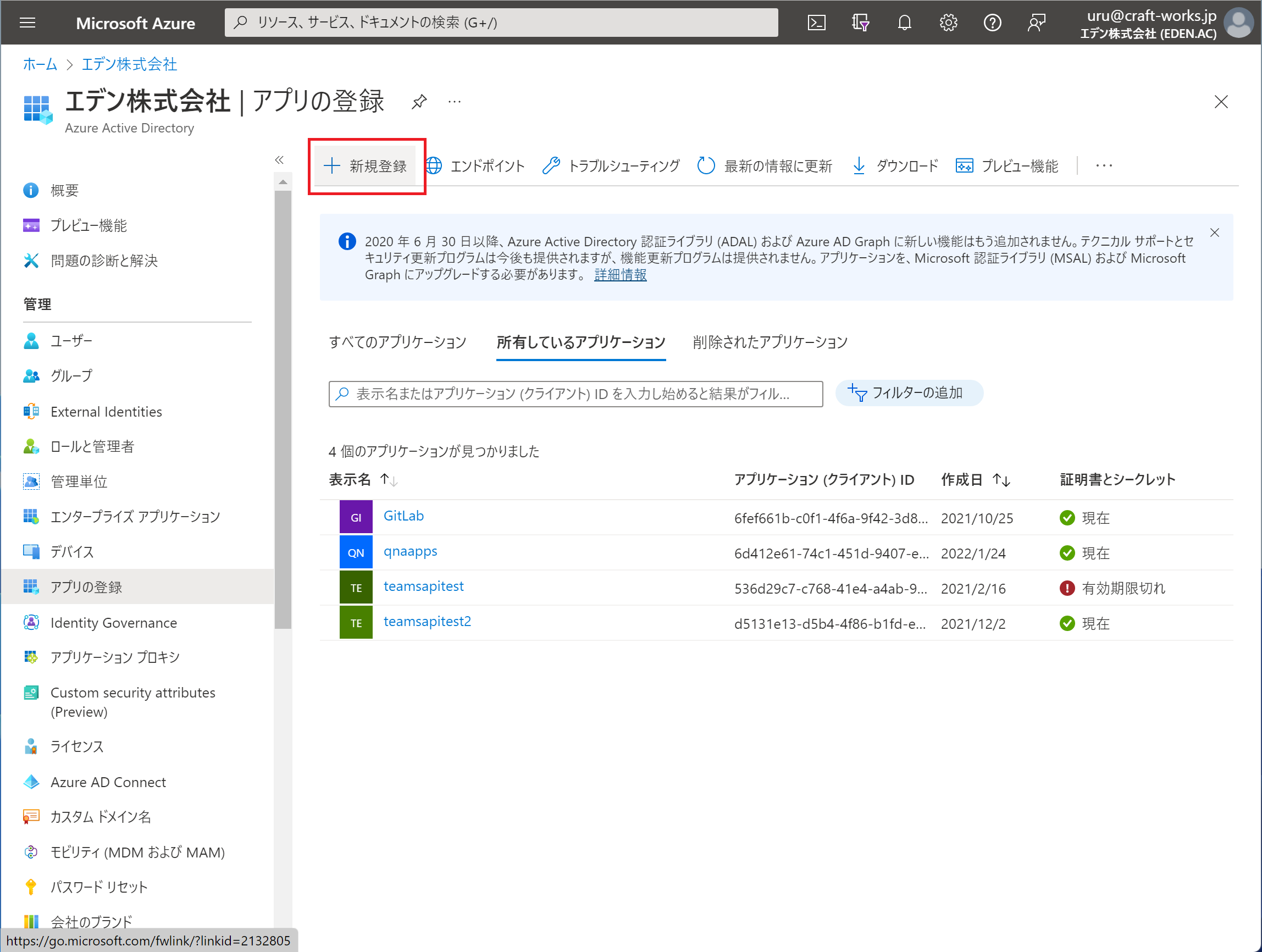Open teamsapitest2 application

pyautogui.click(x=427, y=622)
